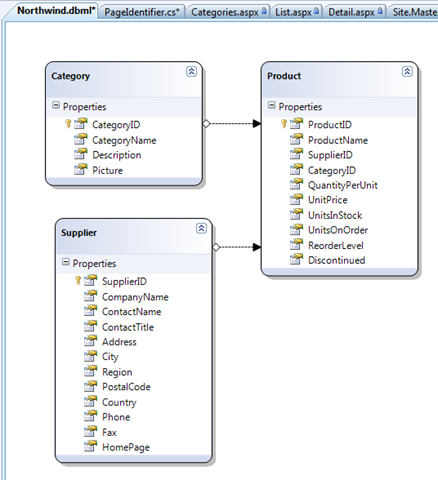Click the CategoryName property icon
This screenshot has height=480, width=438.
(80, 139)
